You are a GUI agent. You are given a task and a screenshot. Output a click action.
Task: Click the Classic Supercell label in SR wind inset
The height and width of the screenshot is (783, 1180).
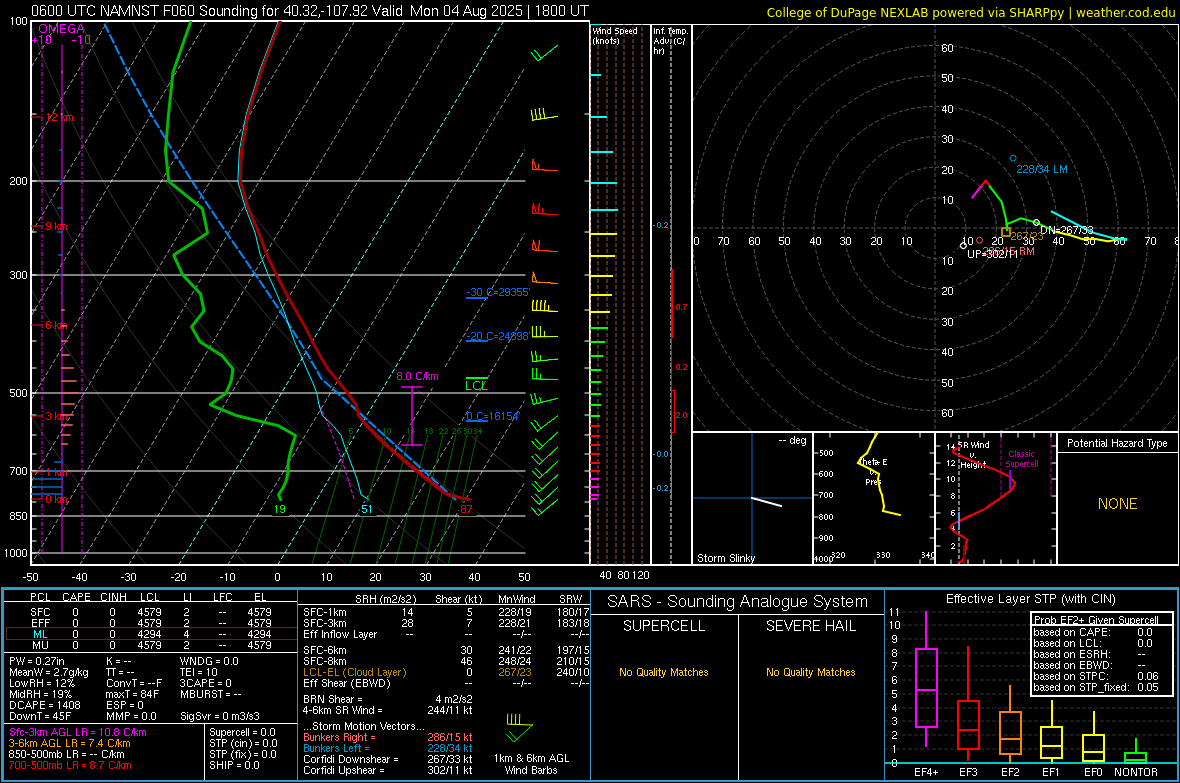tap(1022, 459)
